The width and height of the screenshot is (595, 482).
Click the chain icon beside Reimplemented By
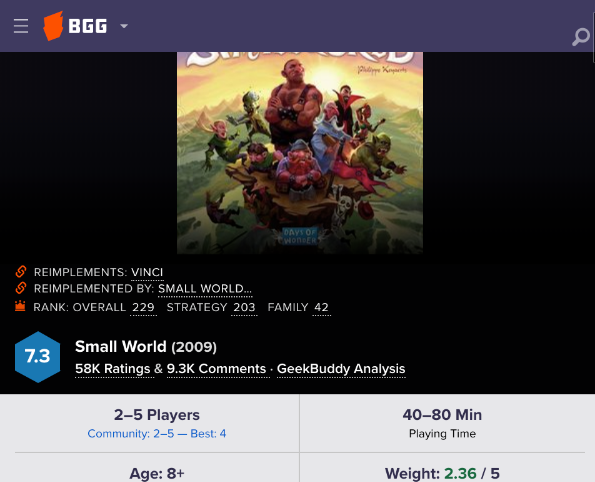pyautogui.click(x=21, y=288)
